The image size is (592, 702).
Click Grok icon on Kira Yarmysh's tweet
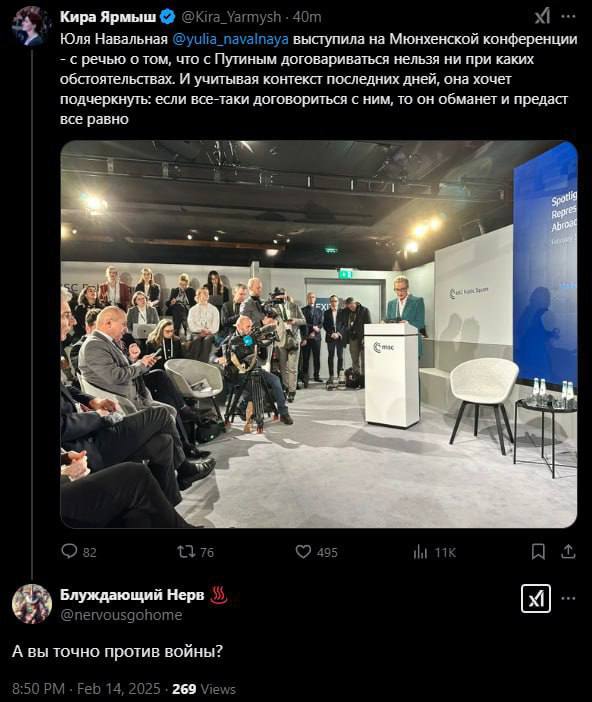pos(542,17)
